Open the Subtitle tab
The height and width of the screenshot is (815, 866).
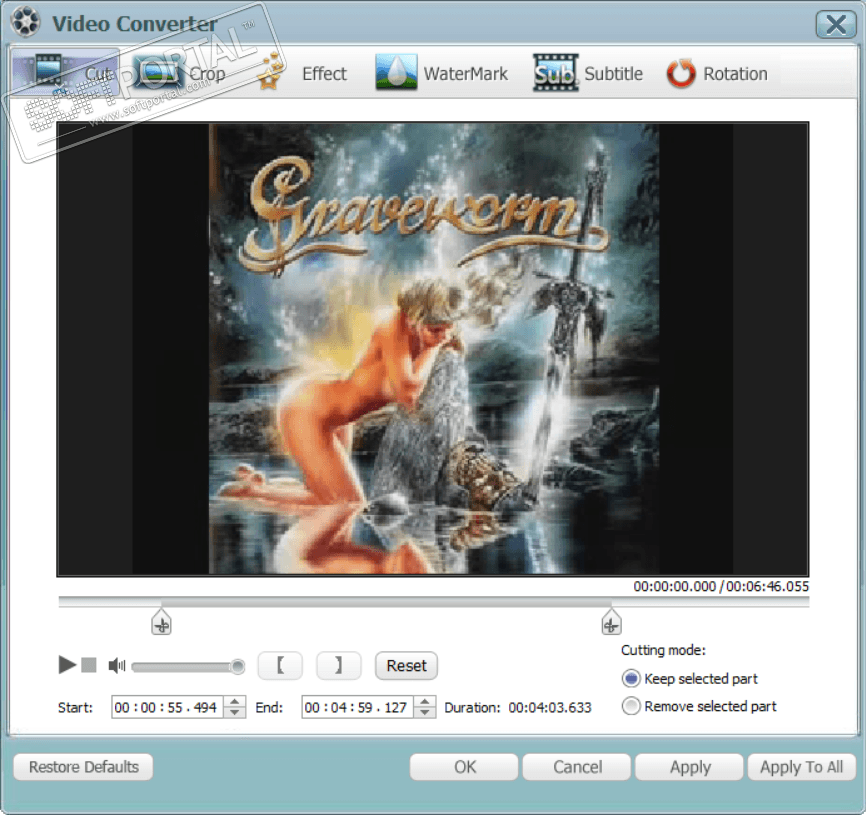[x=588, y=73]
